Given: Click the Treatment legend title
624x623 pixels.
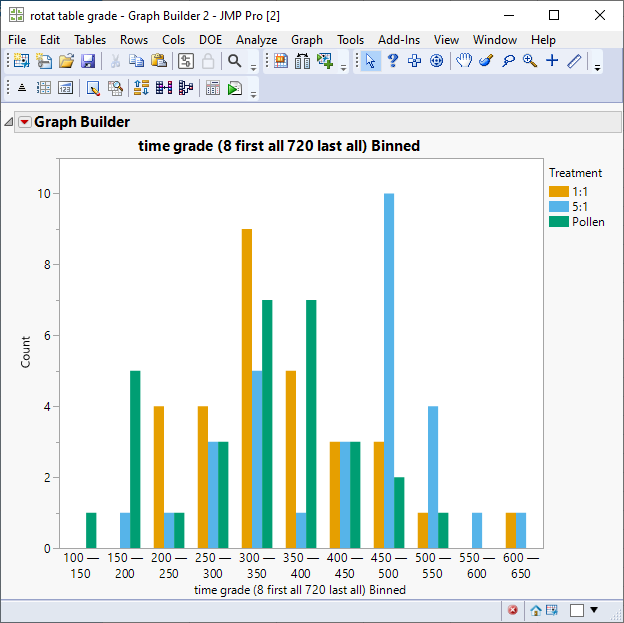Looking at the screenshot, I should click(575, 173).
